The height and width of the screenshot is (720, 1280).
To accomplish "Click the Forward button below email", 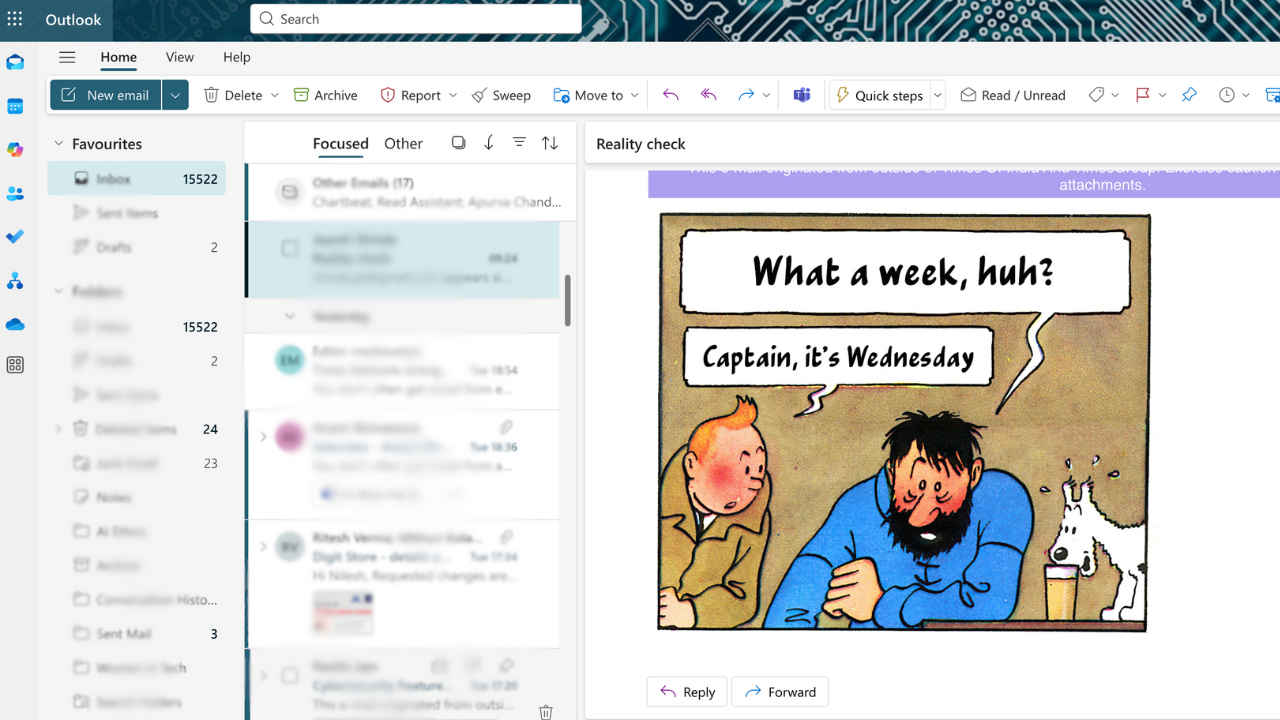I will [780, 692].
